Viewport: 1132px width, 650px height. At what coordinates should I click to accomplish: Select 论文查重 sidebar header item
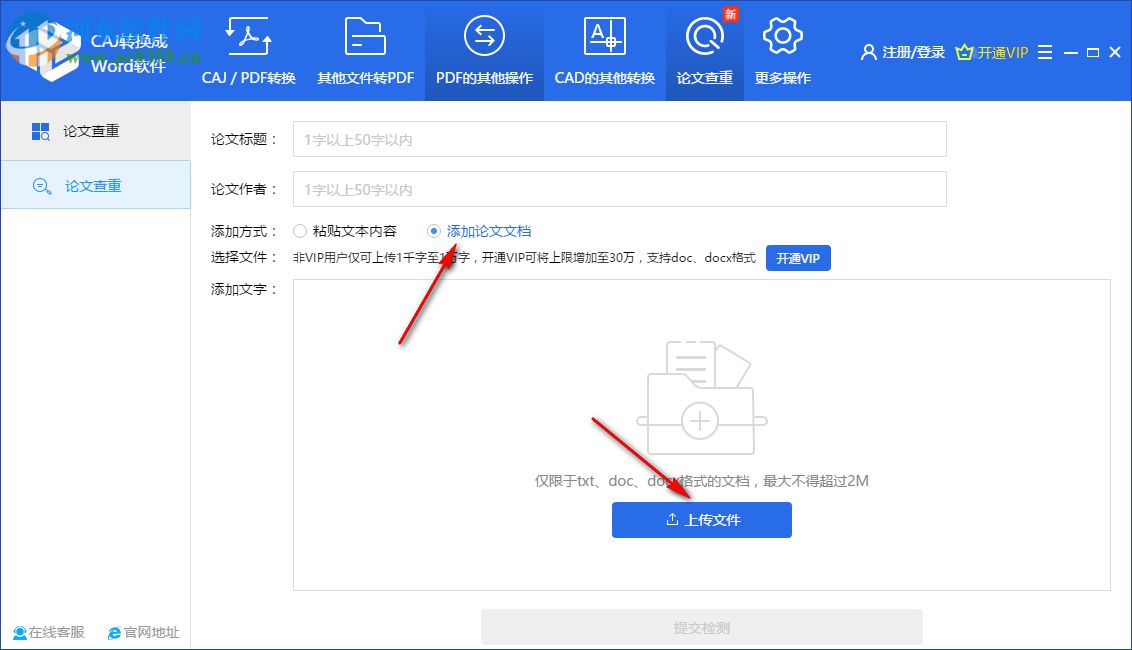[95, 131]
